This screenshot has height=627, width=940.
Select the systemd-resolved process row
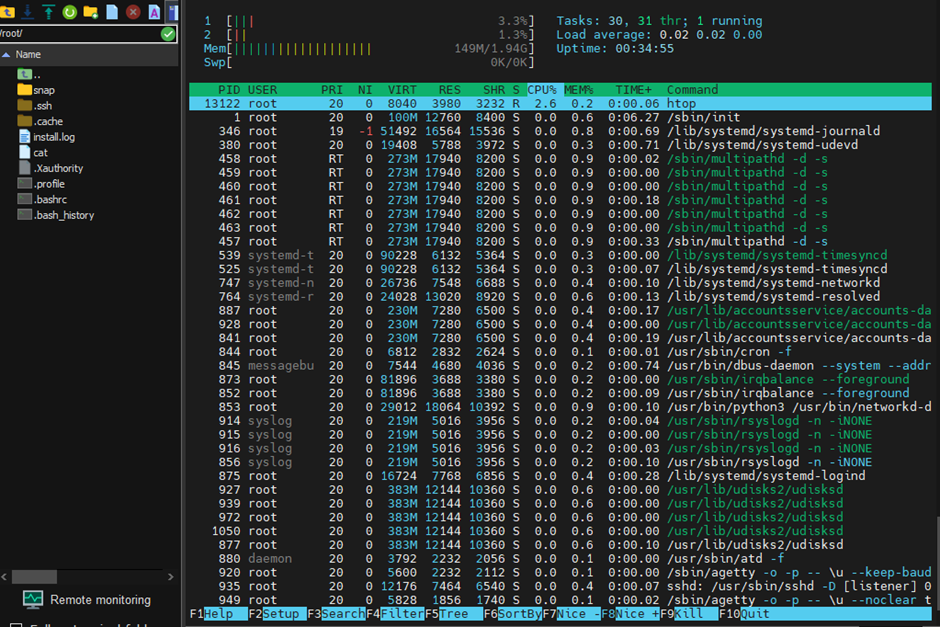[560, 297]
